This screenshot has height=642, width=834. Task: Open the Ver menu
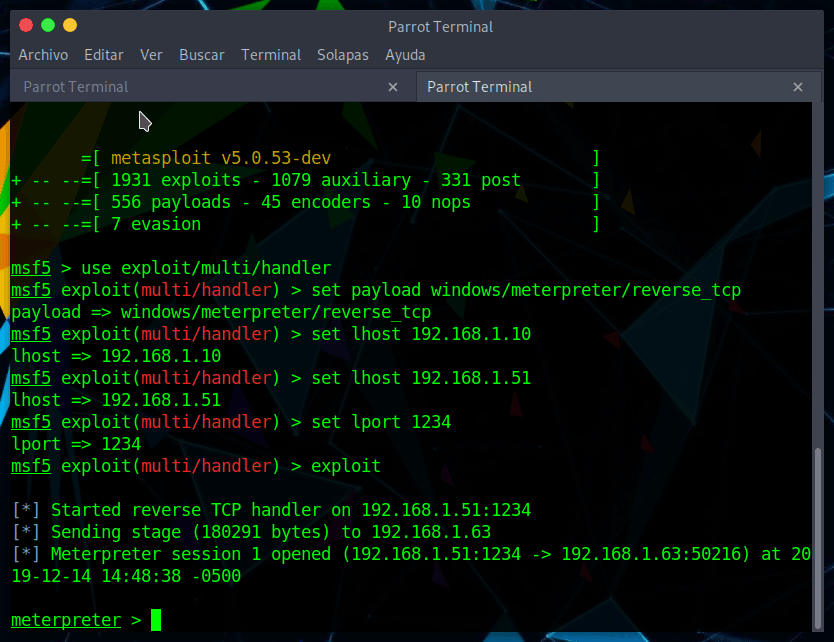point(151,55)
